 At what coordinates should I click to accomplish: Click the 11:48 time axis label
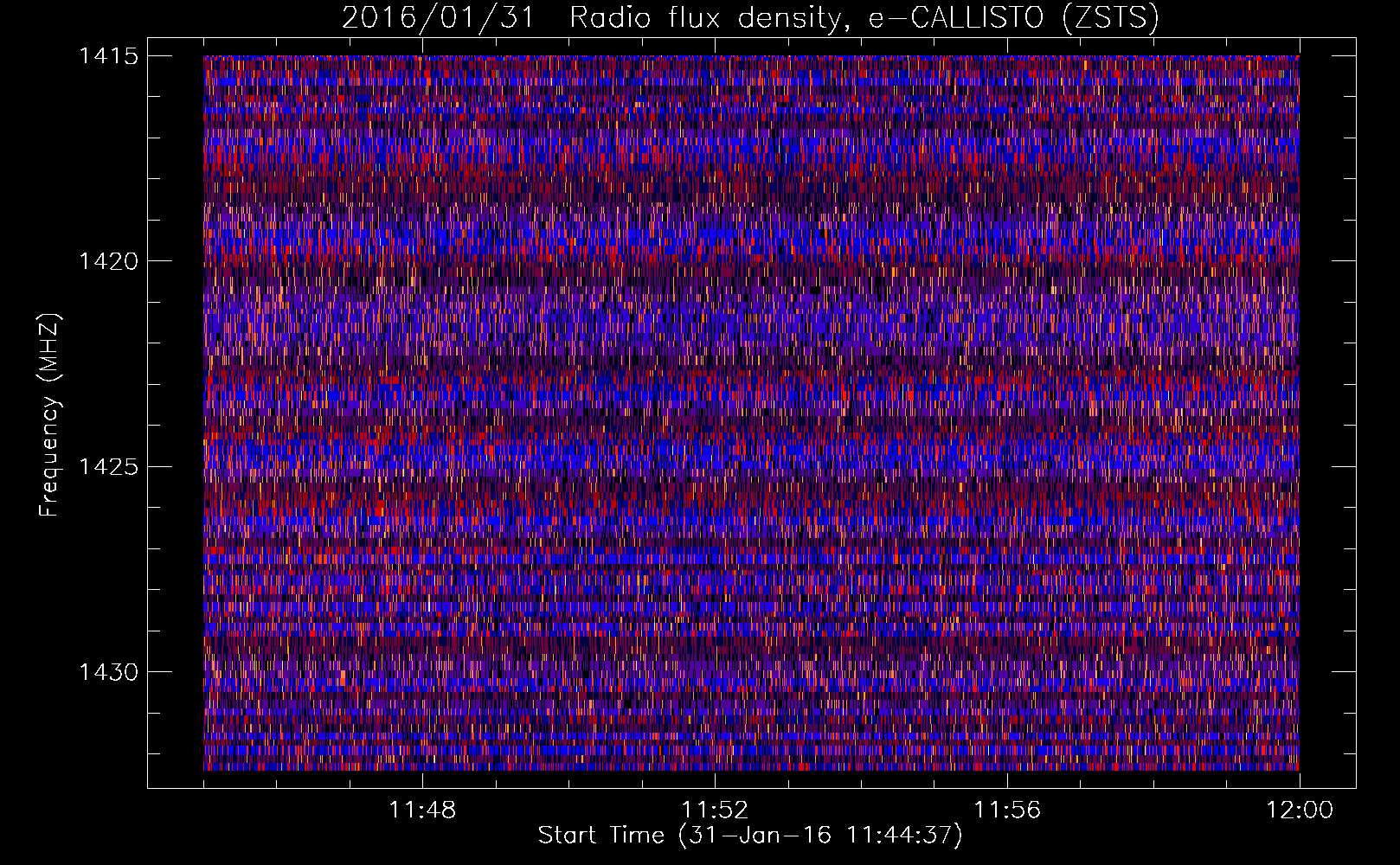[422, 811]
